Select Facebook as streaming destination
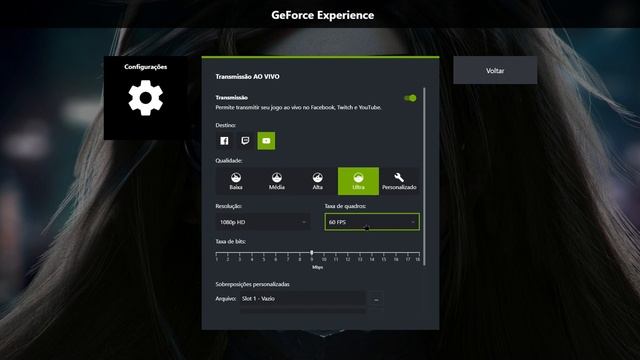640x360 pixels. (224, 141)
